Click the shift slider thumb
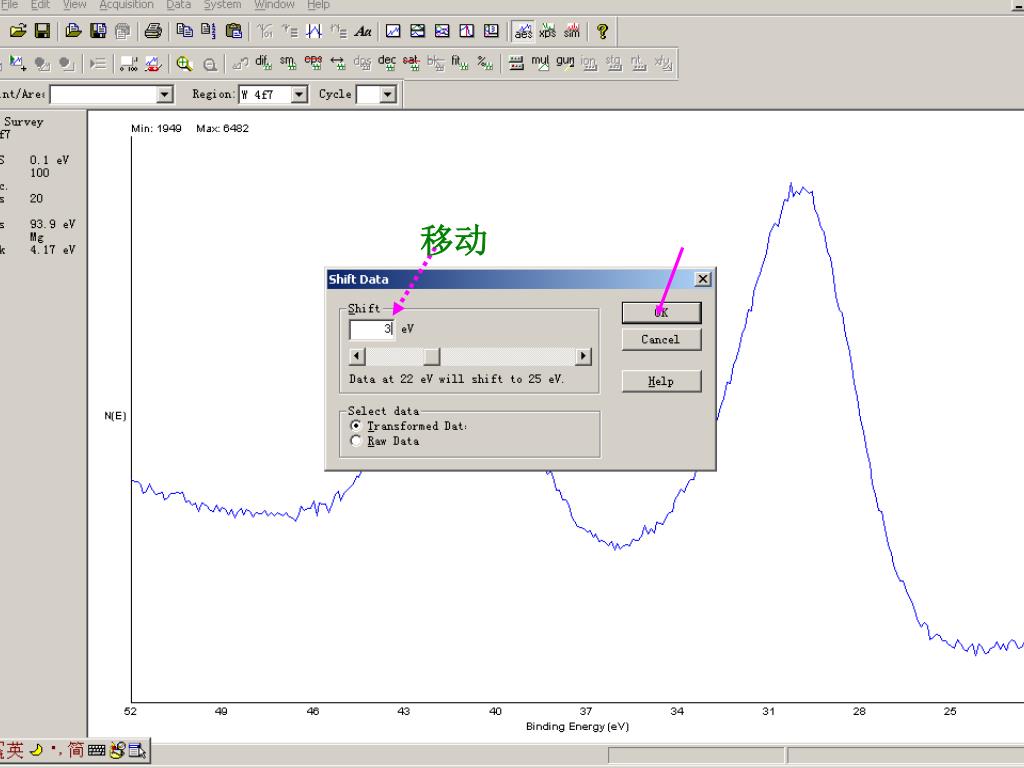Image resolution: width=1024 pixels, height=768 pixels. click(x=432, y=357)
